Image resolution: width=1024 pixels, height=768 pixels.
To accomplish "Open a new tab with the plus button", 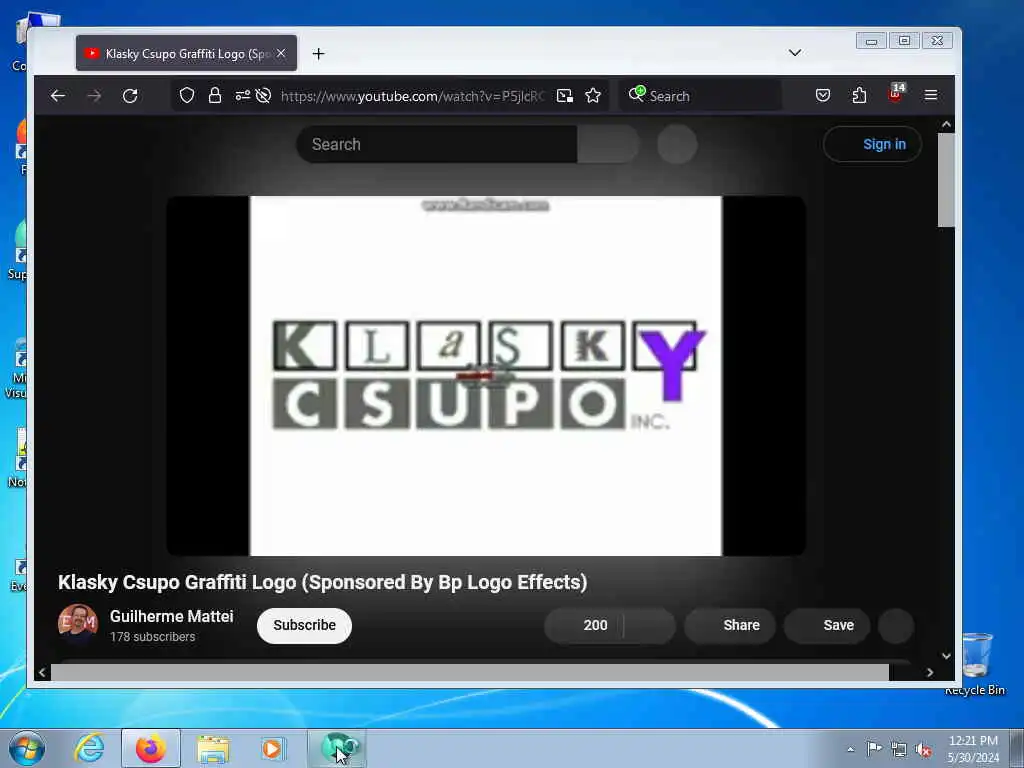I will coord(318,54).
